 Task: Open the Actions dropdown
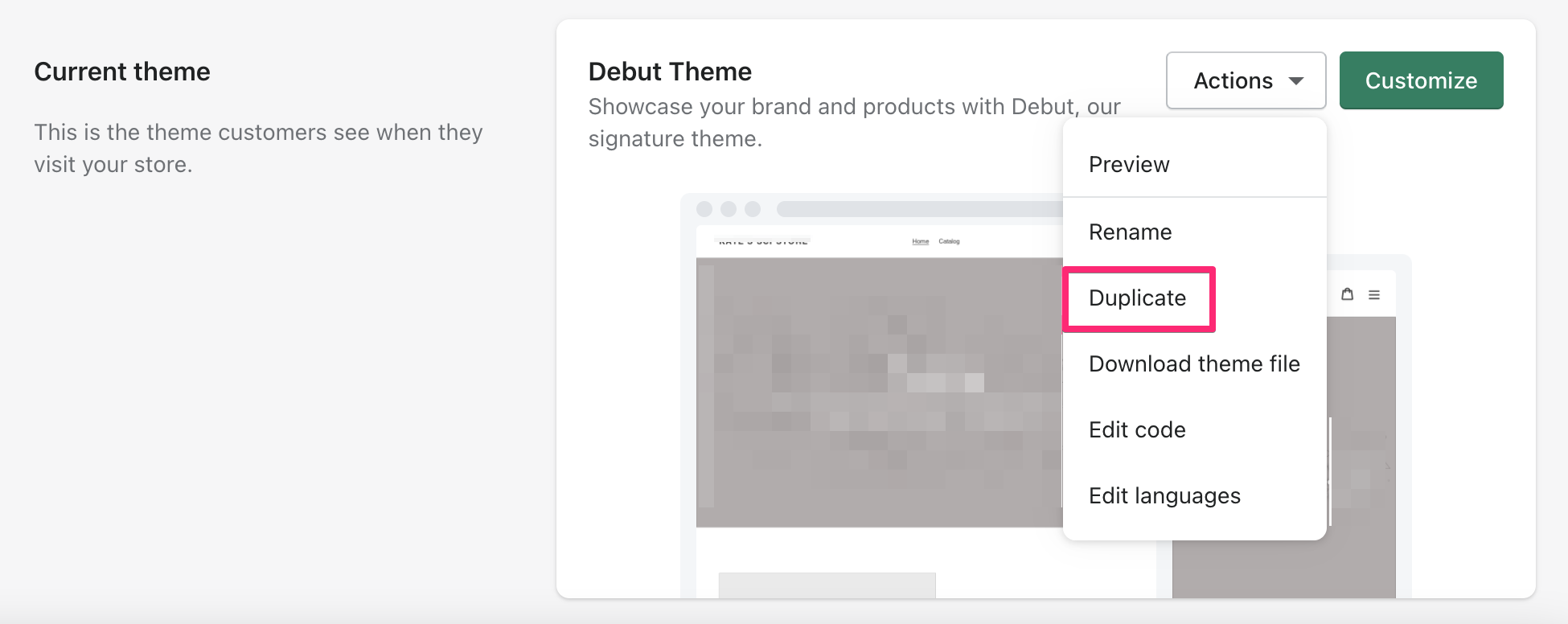[x=1246, y=80]
